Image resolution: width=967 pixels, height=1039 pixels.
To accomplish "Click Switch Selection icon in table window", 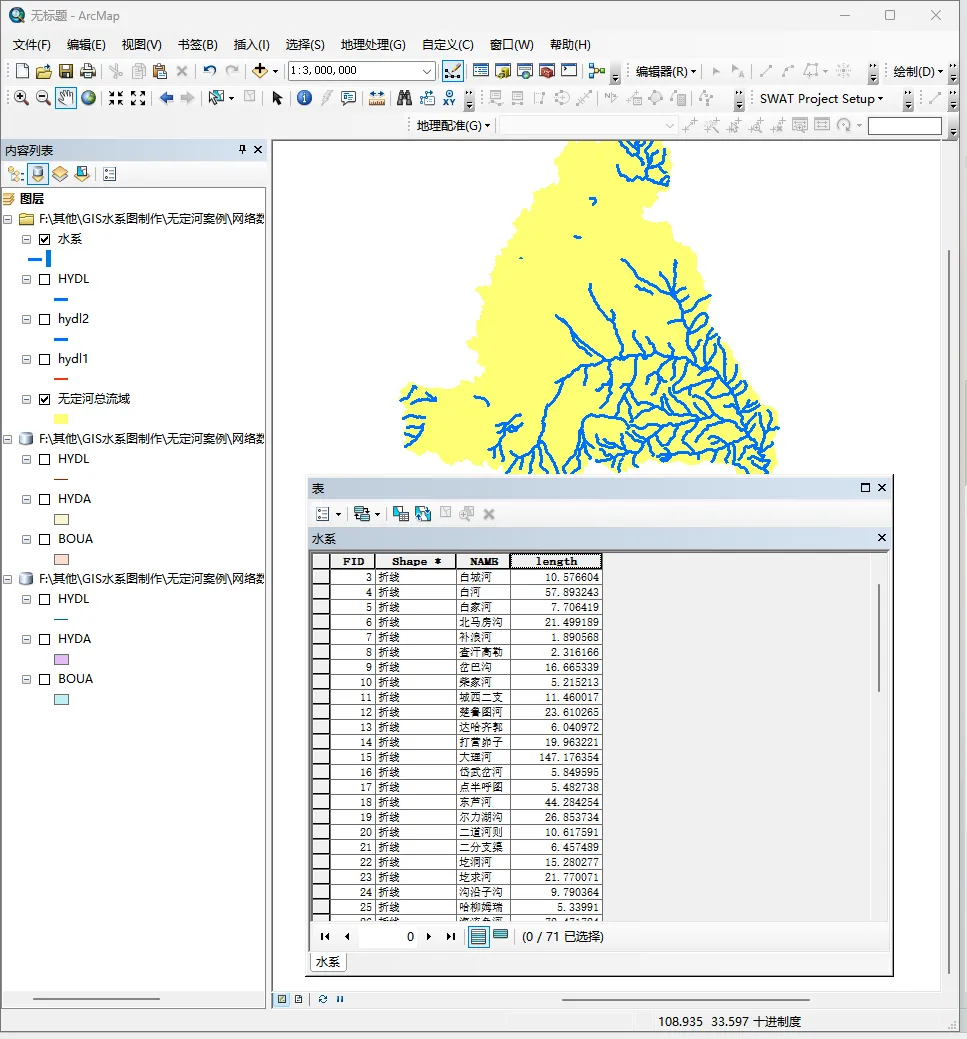I will (423, 514).
